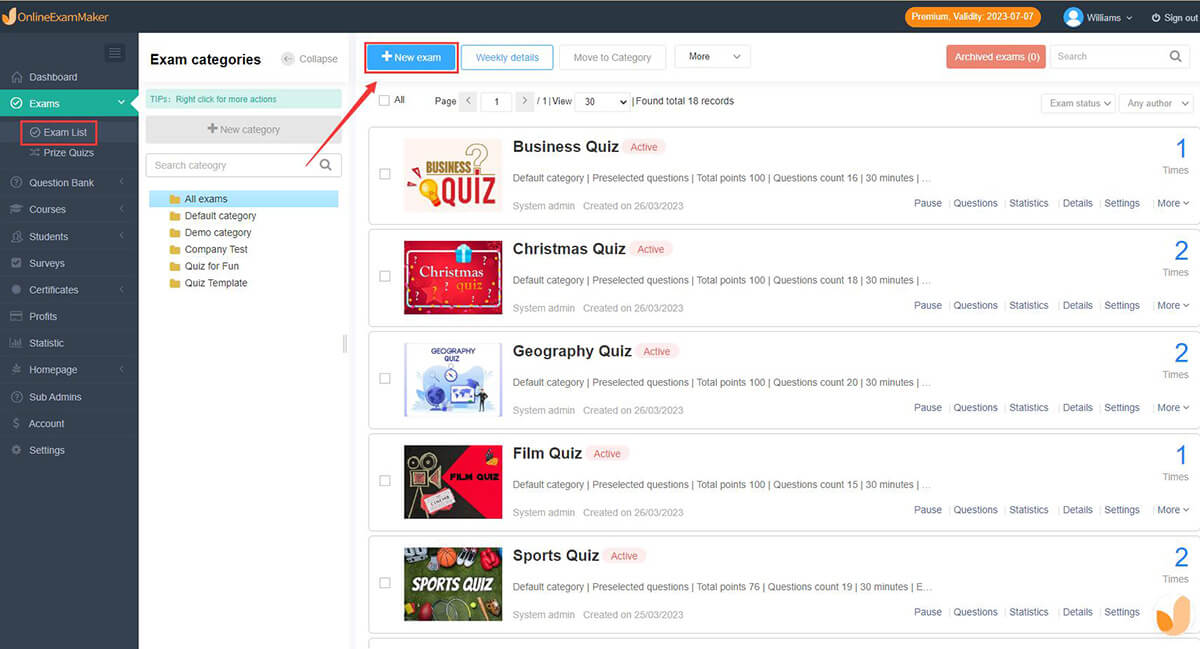Check the Film Quiz checkbox
The image size is (1200, 649).
[385, 481]
